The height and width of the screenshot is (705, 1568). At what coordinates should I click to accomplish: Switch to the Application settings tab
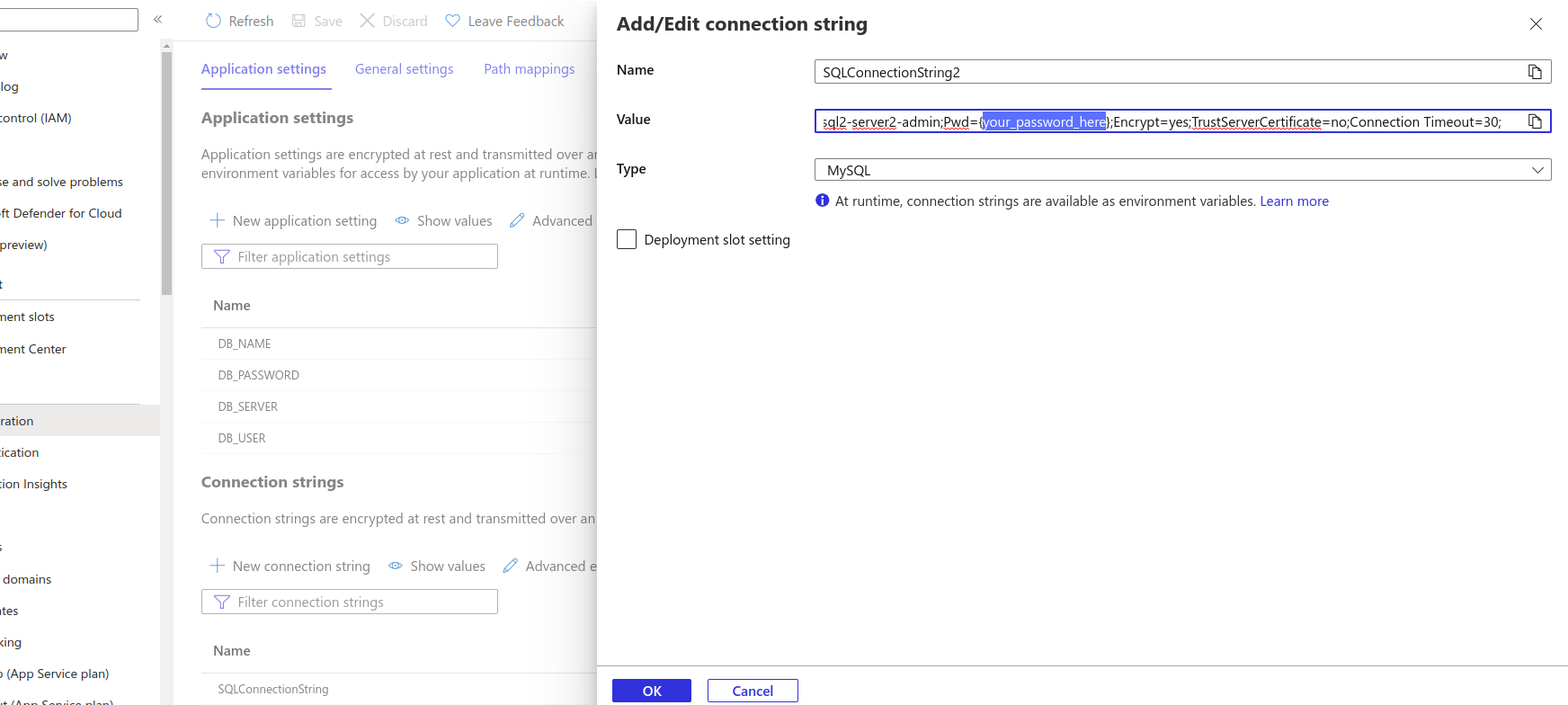(x=263, y=69)
